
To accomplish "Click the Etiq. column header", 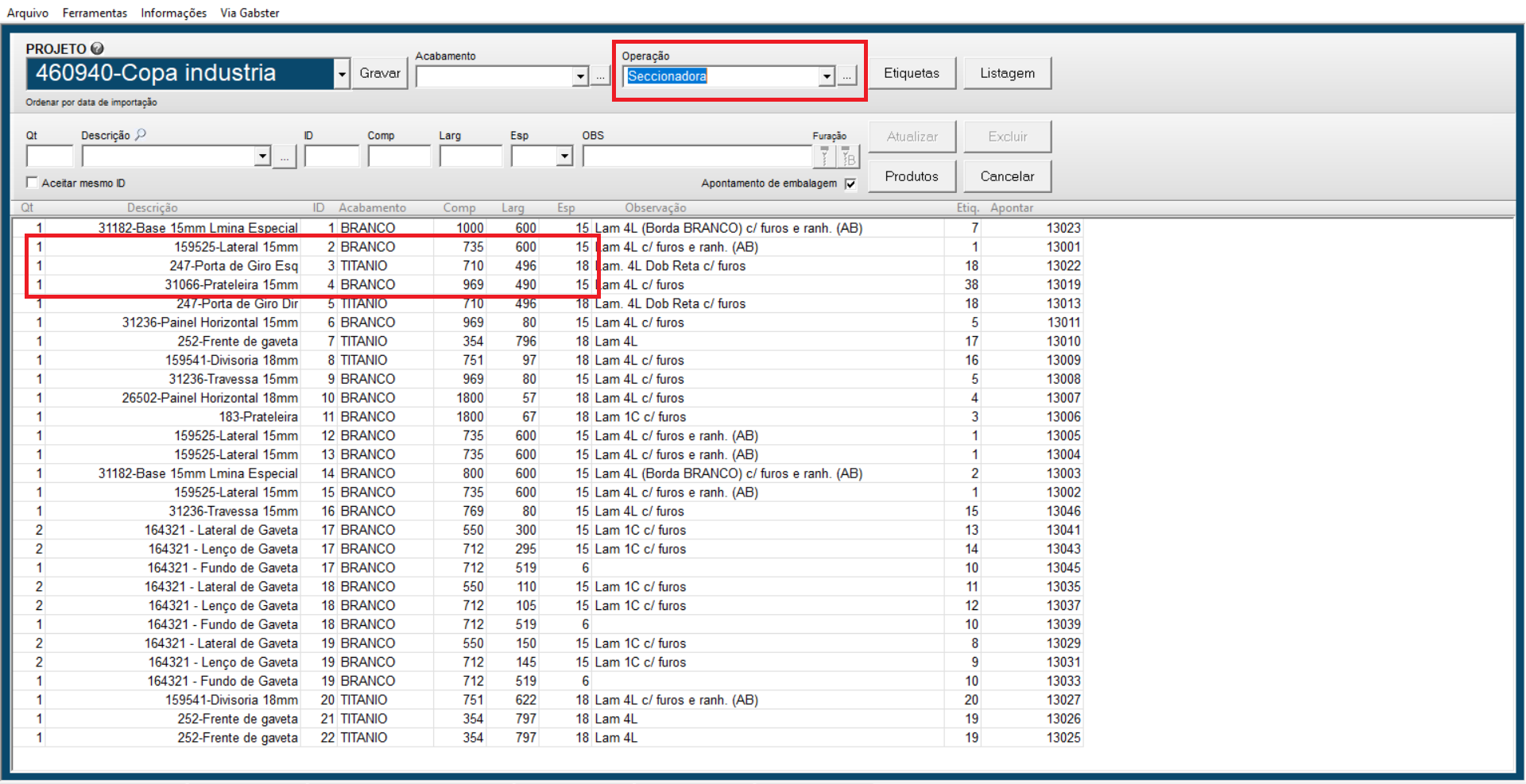I will [x=967, y=208].
